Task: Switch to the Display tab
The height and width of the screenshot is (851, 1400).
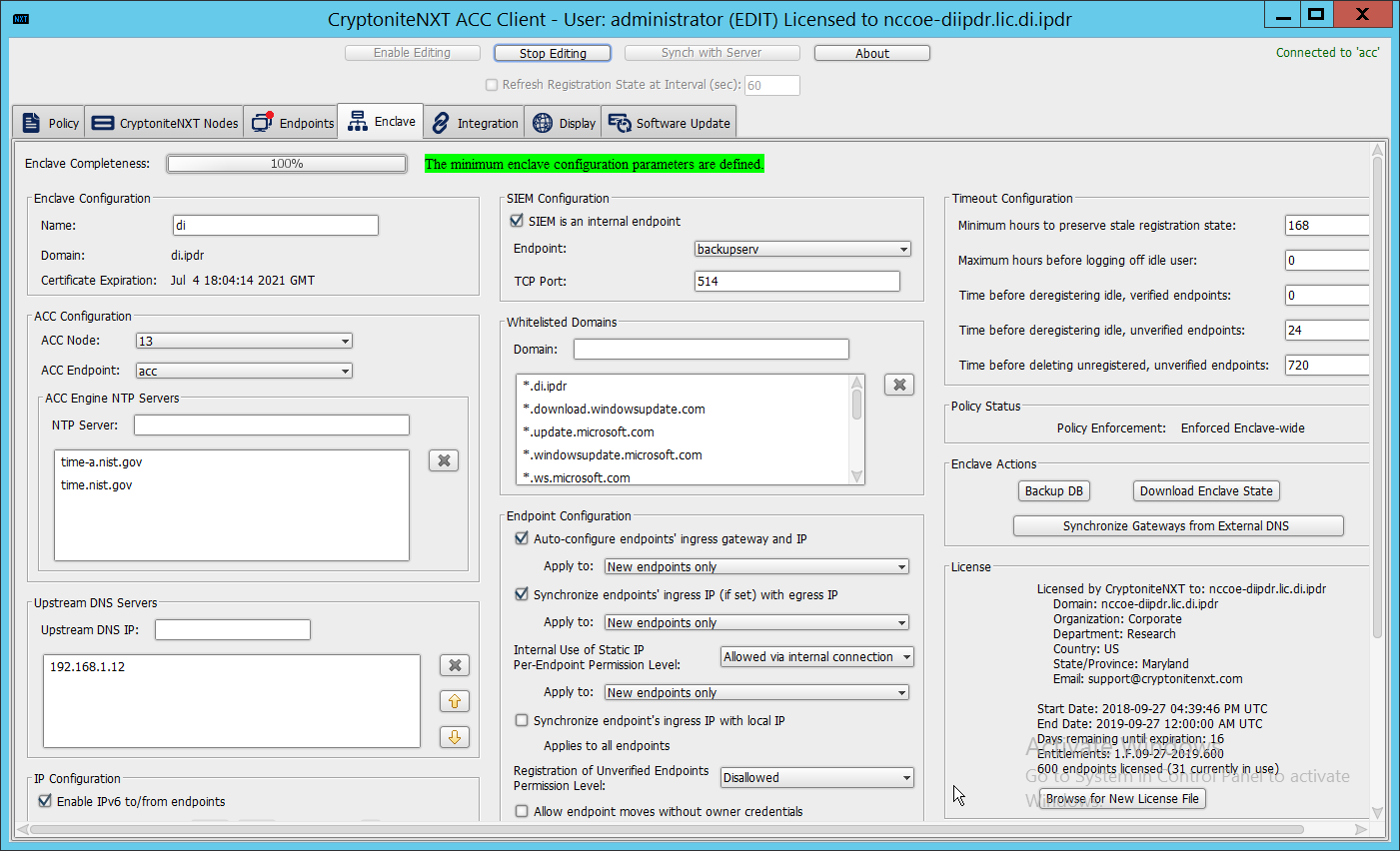Action: coord(564,123)
